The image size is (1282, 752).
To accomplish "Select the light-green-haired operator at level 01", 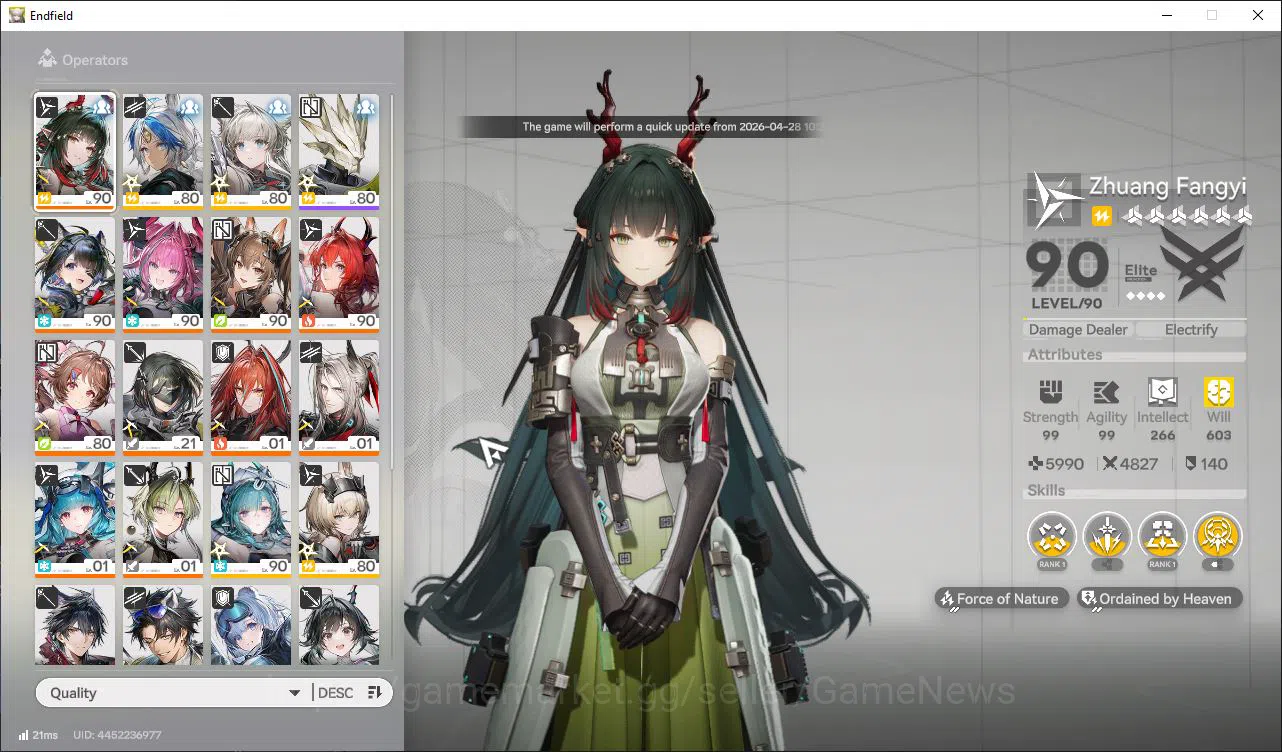I will (x=163, y=520).
